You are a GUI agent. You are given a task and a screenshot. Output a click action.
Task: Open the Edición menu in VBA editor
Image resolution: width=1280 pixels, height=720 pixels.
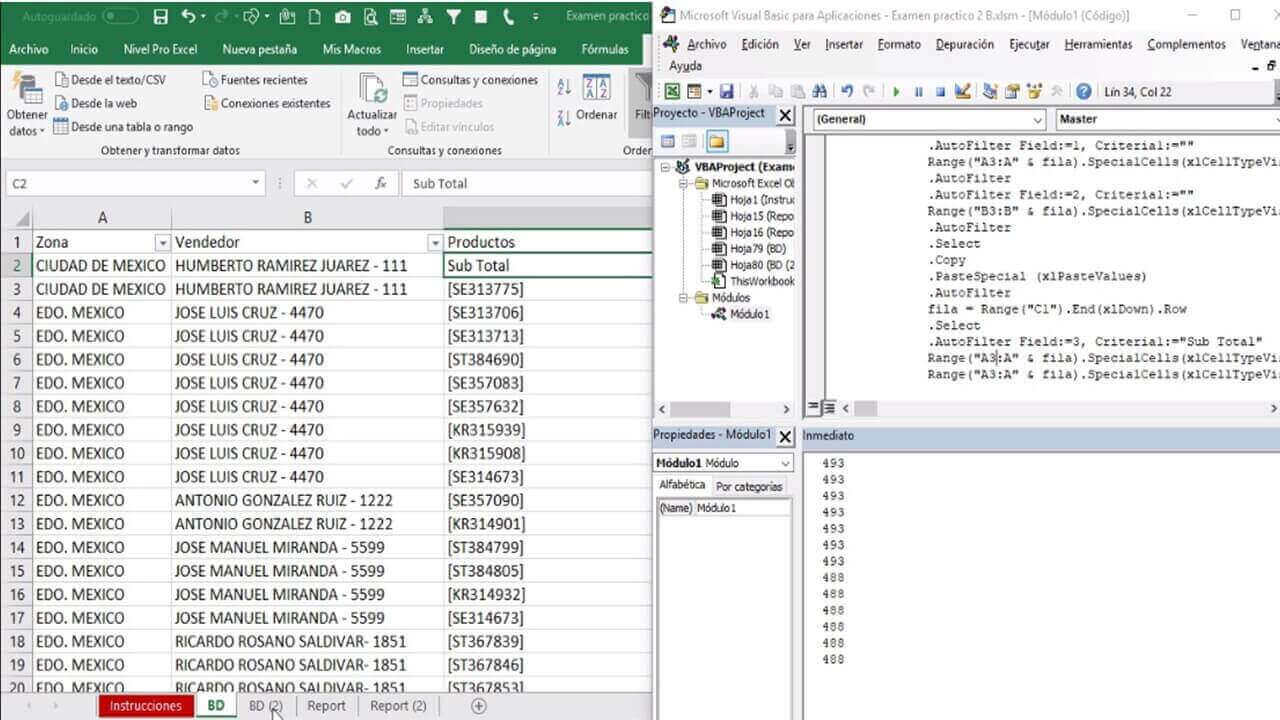click(x=760, y=44)
